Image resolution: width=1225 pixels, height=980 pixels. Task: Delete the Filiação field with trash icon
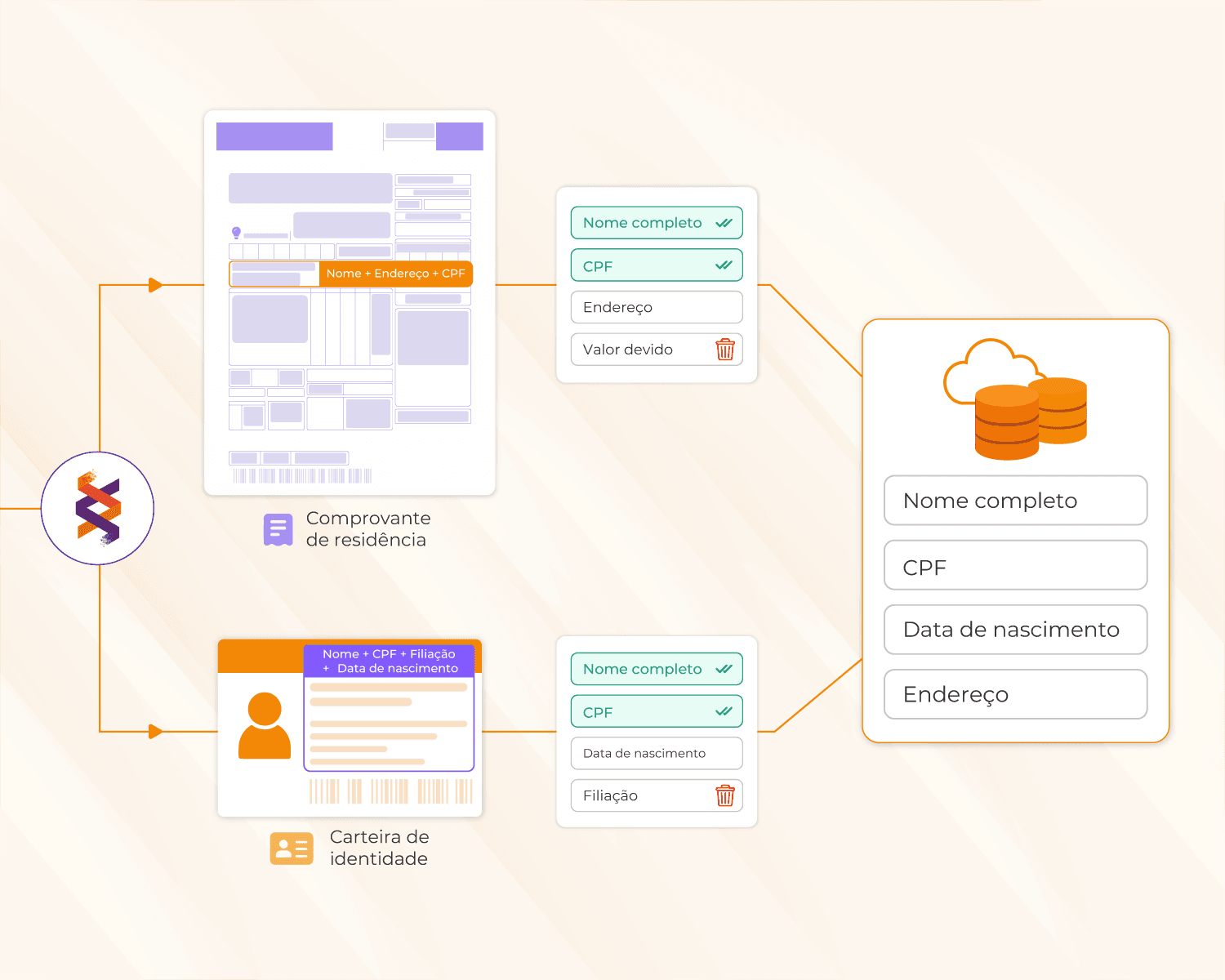click(x=724, y=795)
